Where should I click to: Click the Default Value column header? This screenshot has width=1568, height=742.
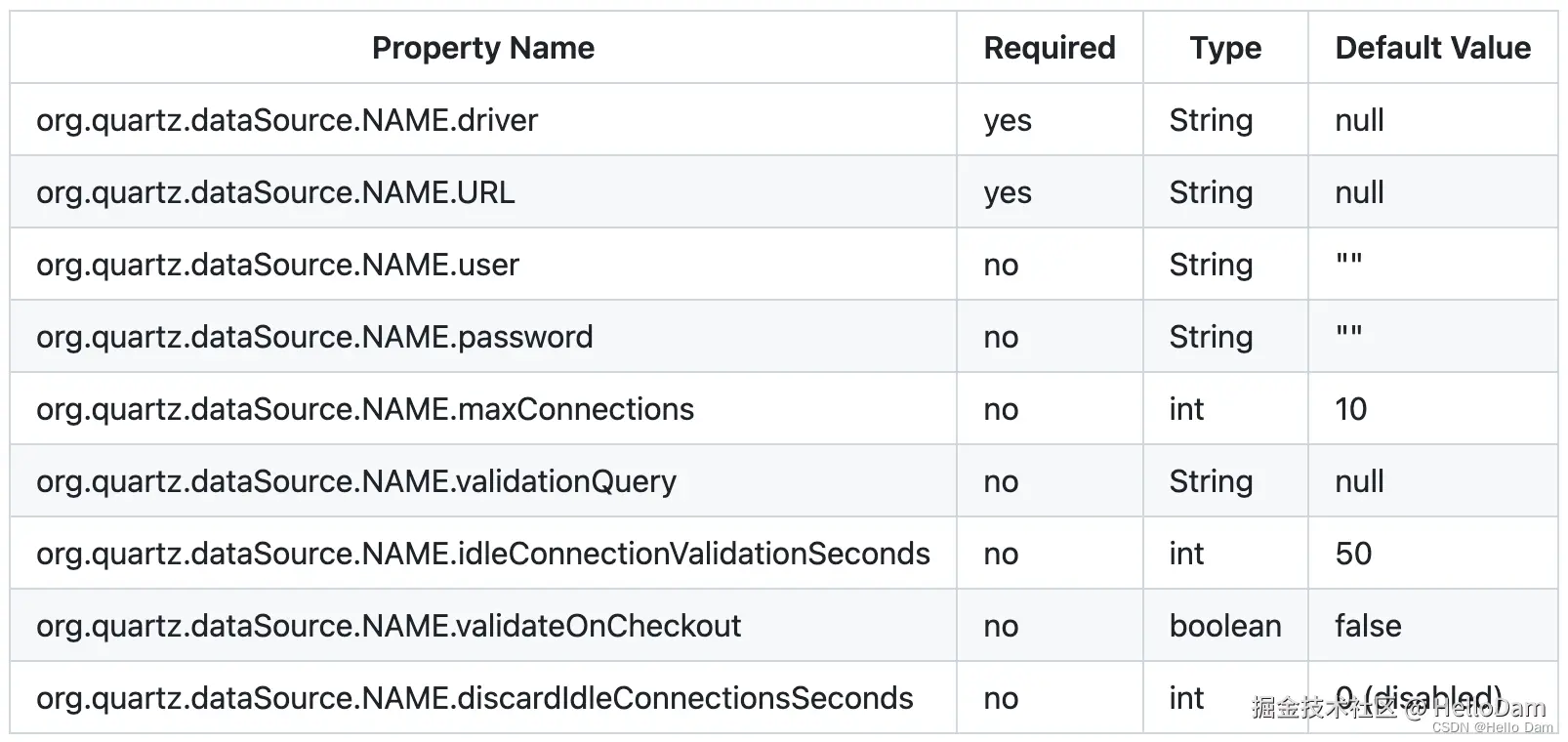(1431, 48)
